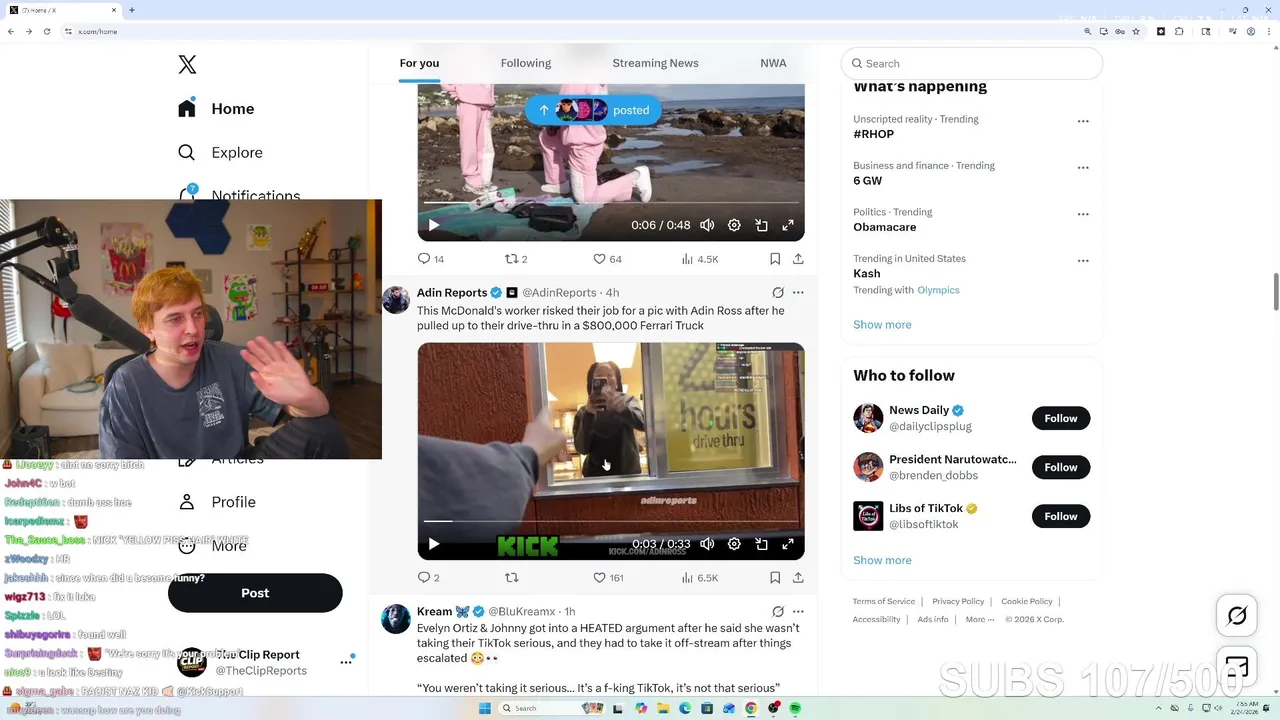The width and height of the screenshot is (1280, 720).
Task: Open settings on McDonald's video
Action: coord(734,544)
